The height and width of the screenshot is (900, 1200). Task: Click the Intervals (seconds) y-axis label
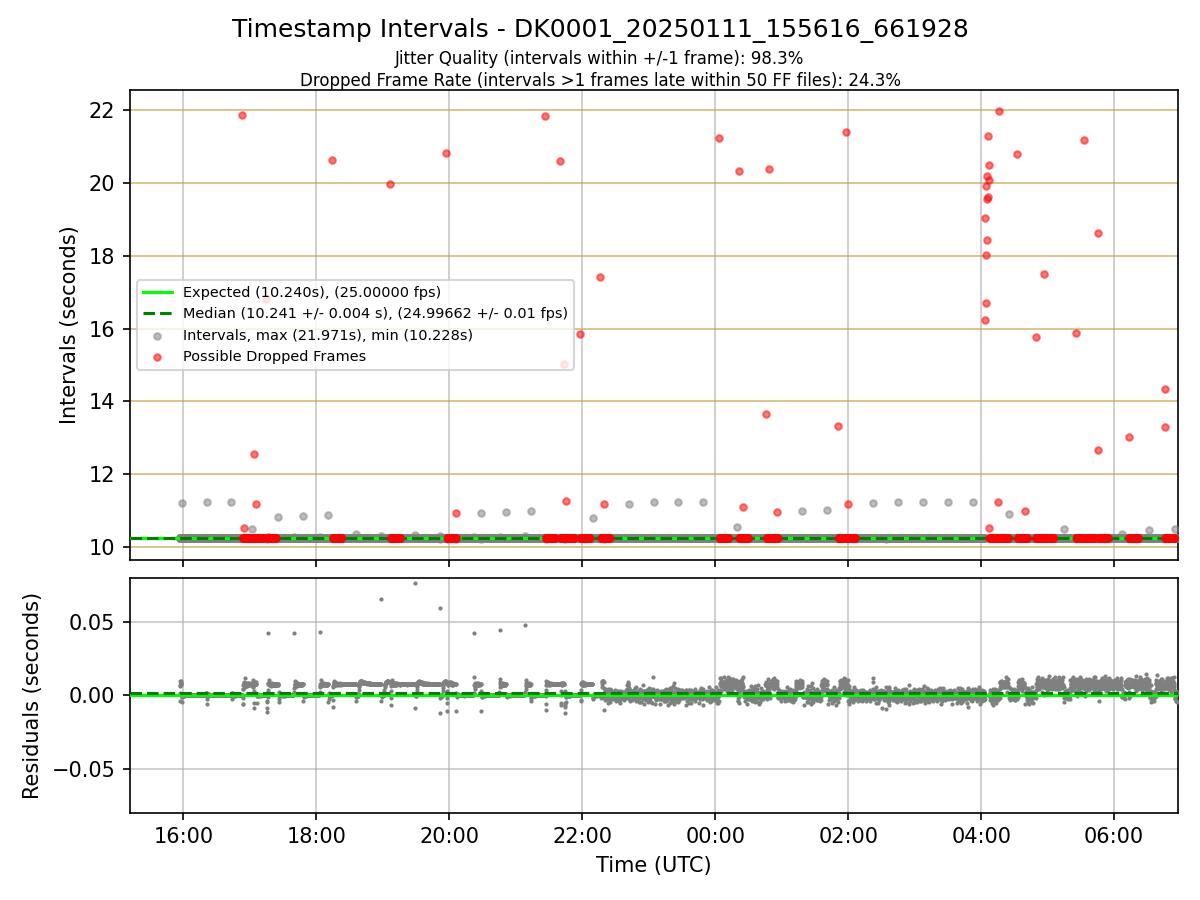(68, 325)
